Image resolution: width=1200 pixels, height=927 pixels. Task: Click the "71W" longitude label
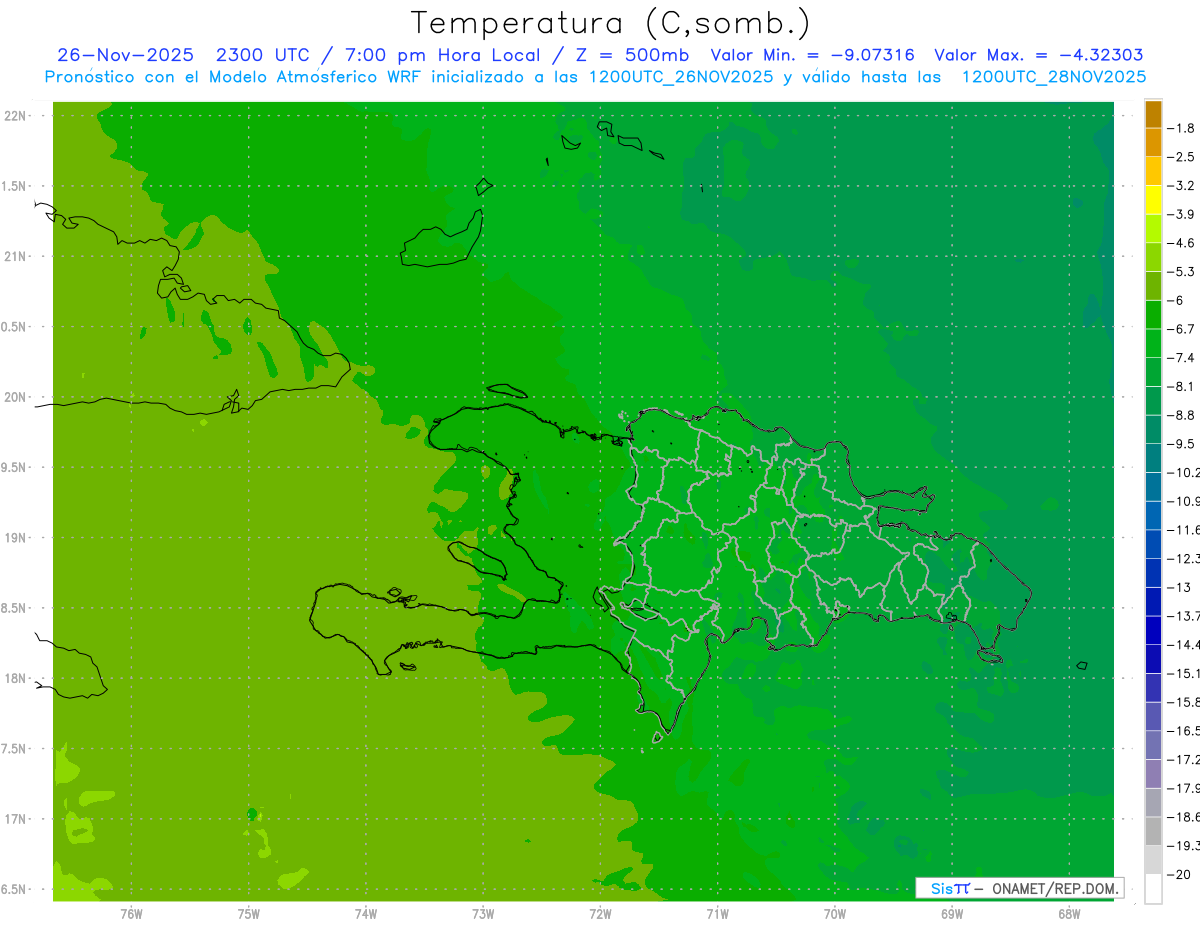(x=717, y=914)
